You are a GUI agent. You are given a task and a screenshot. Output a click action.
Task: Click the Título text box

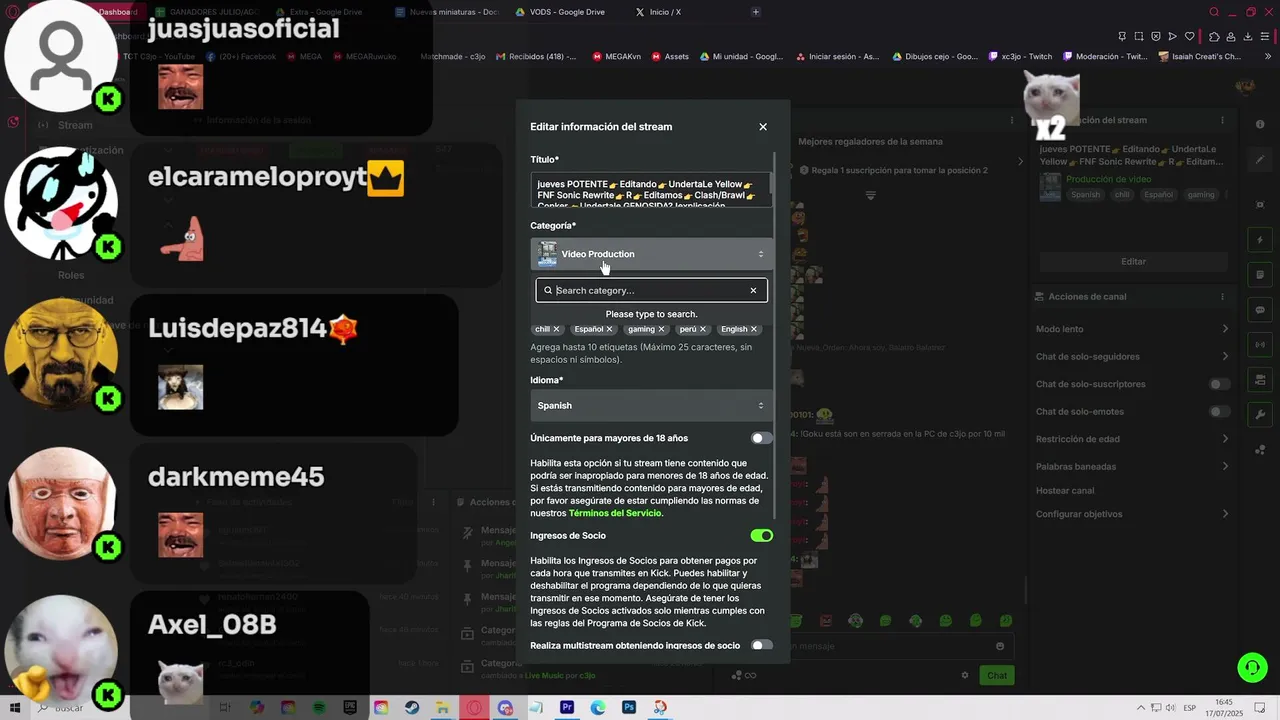651,190
